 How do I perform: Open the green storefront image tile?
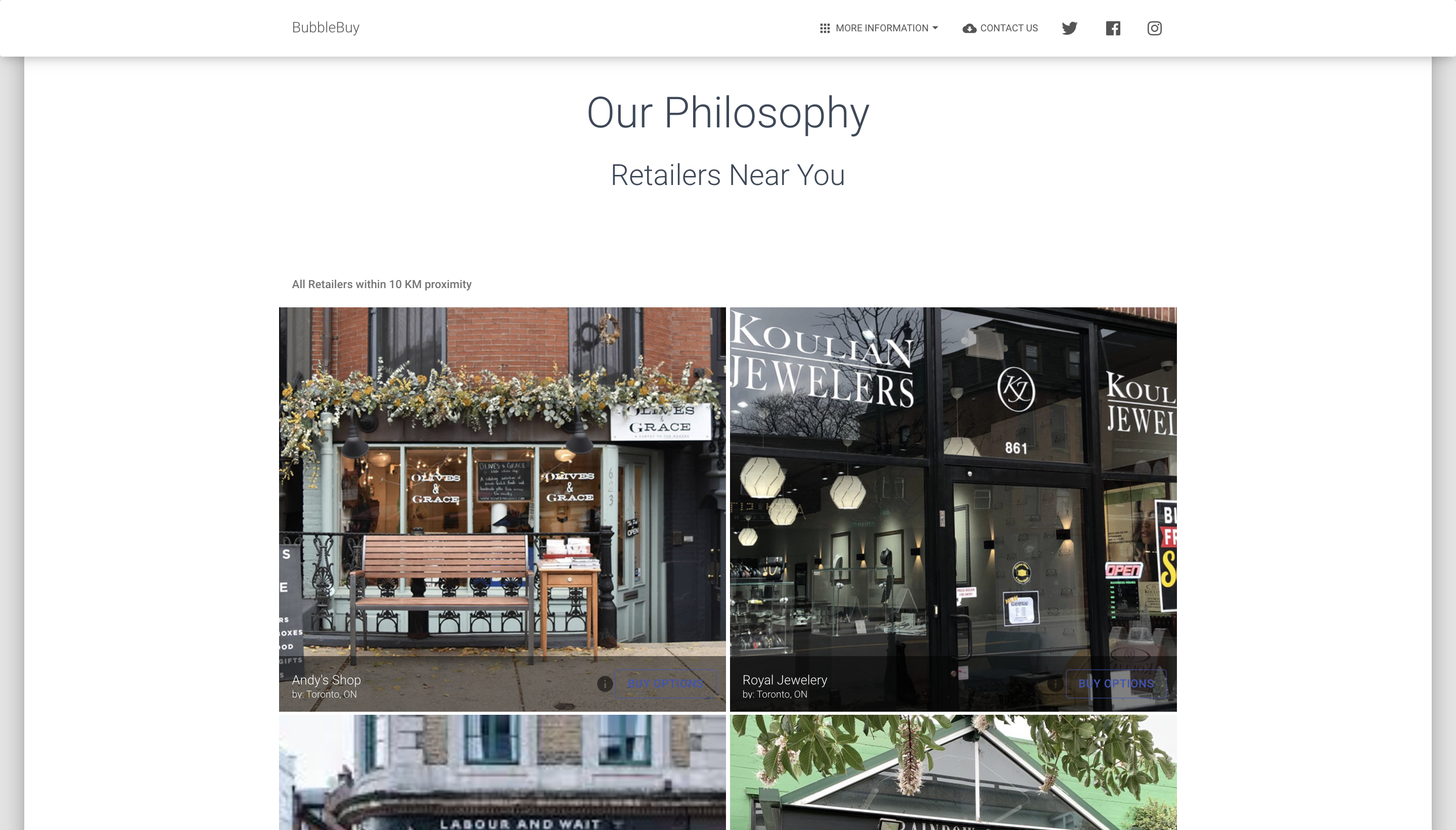point(953,772)
